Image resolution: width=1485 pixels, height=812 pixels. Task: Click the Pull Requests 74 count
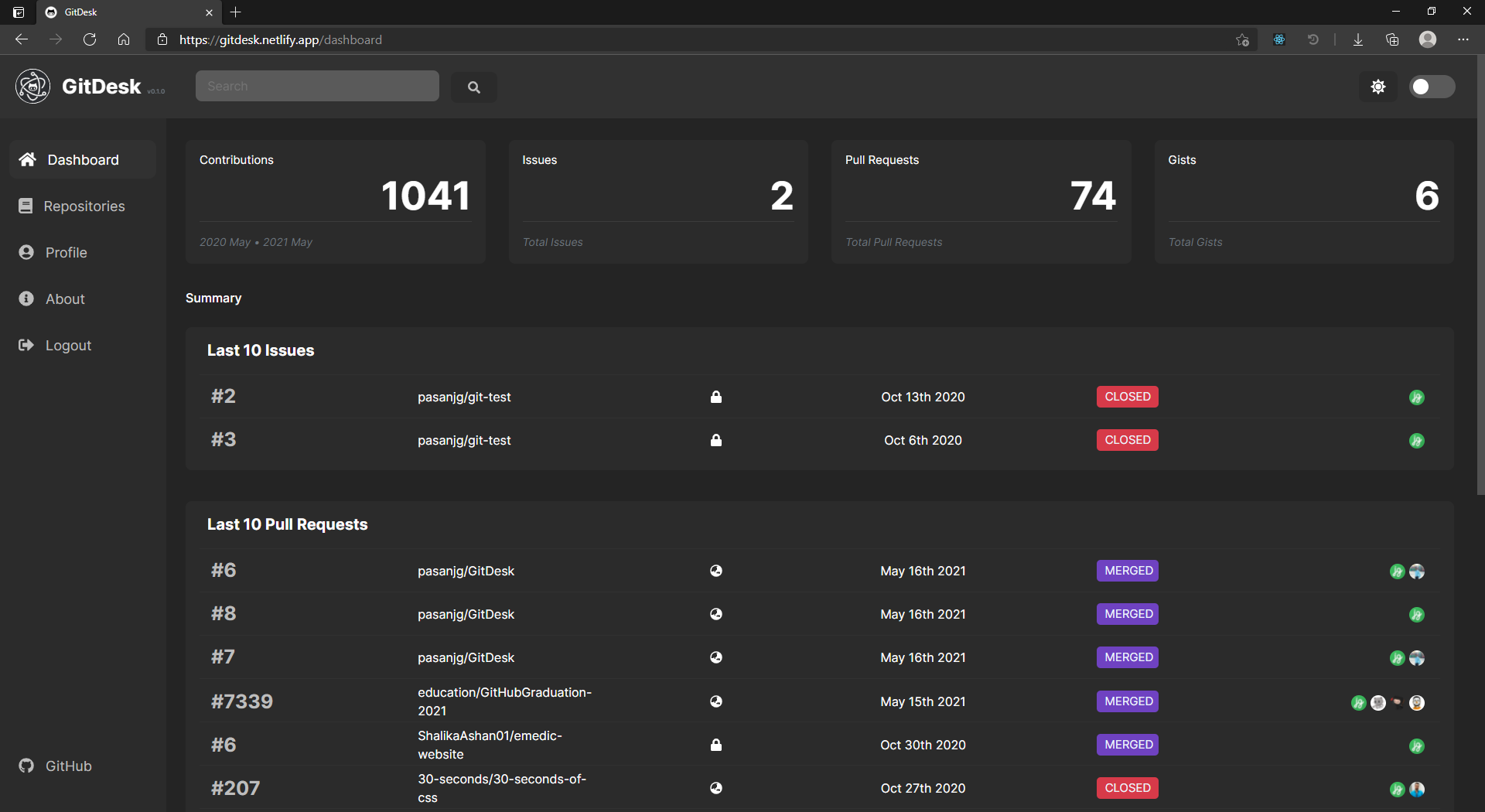tap(1093, 196)
